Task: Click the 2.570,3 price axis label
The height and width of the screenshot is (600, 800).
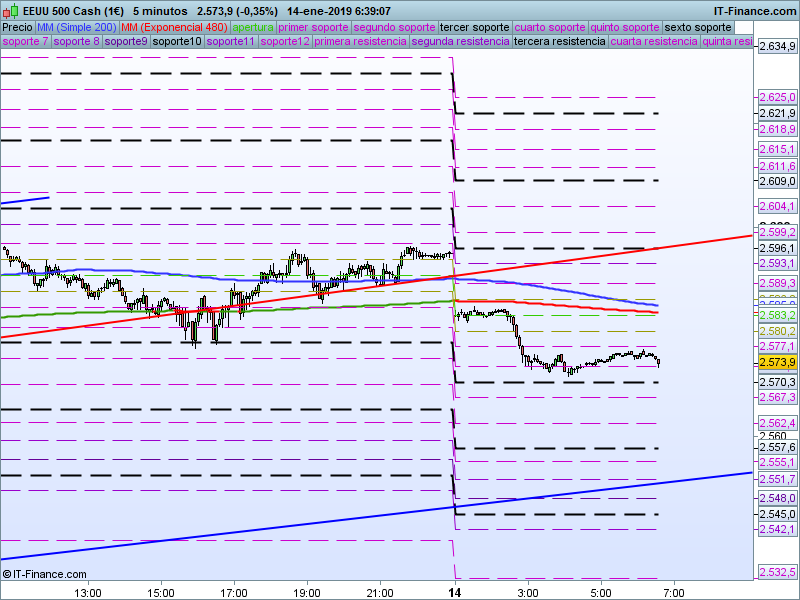Action: pos(777,382)
